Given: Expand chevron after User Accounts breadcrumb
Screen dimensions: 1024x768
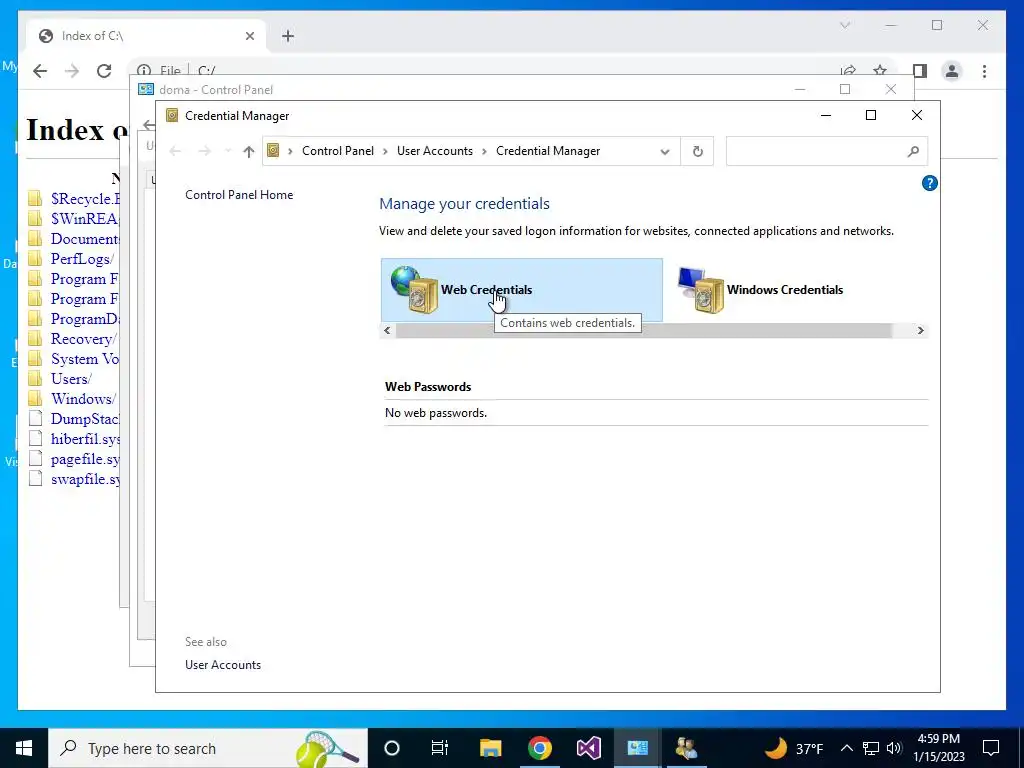Looking at the screenshot, I should click(485, 152).
